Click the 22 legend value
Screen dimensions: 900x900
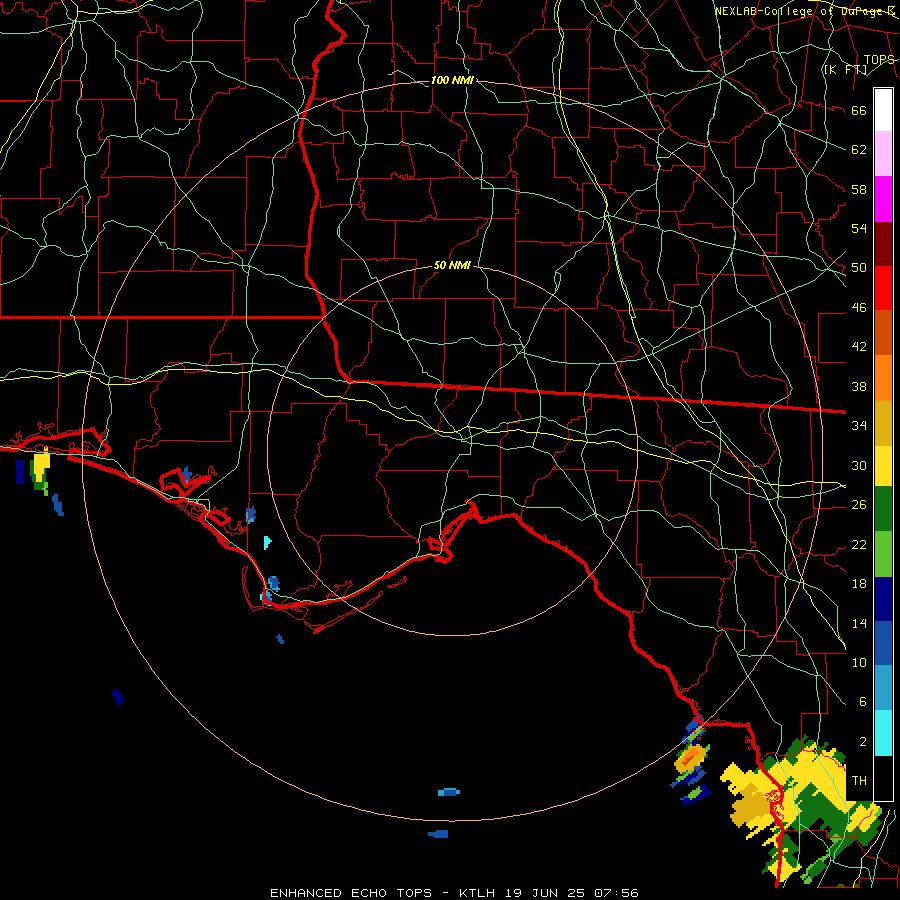point(859,545)
